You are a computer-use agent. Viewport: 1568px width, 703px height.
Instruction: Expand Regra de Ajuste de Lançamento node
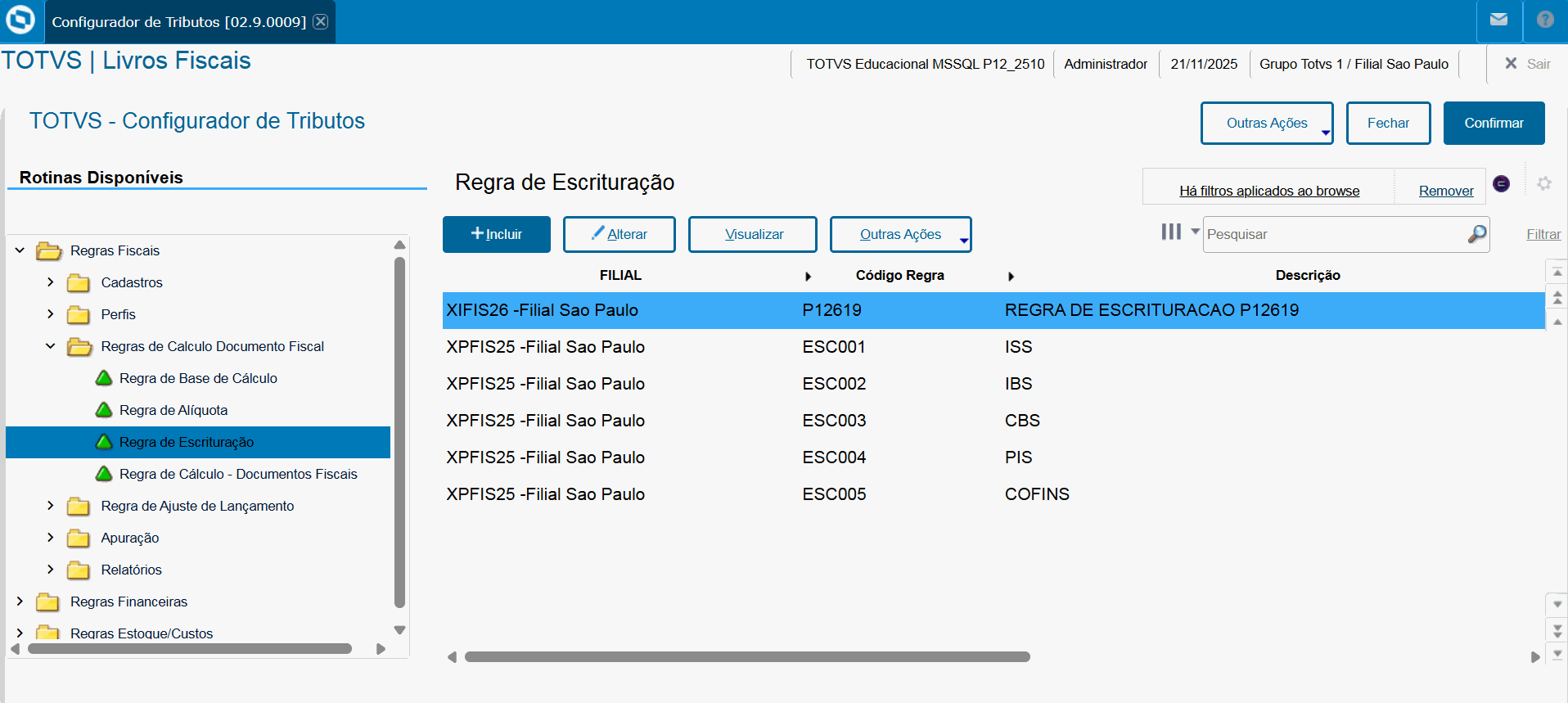tap(51, 506)
